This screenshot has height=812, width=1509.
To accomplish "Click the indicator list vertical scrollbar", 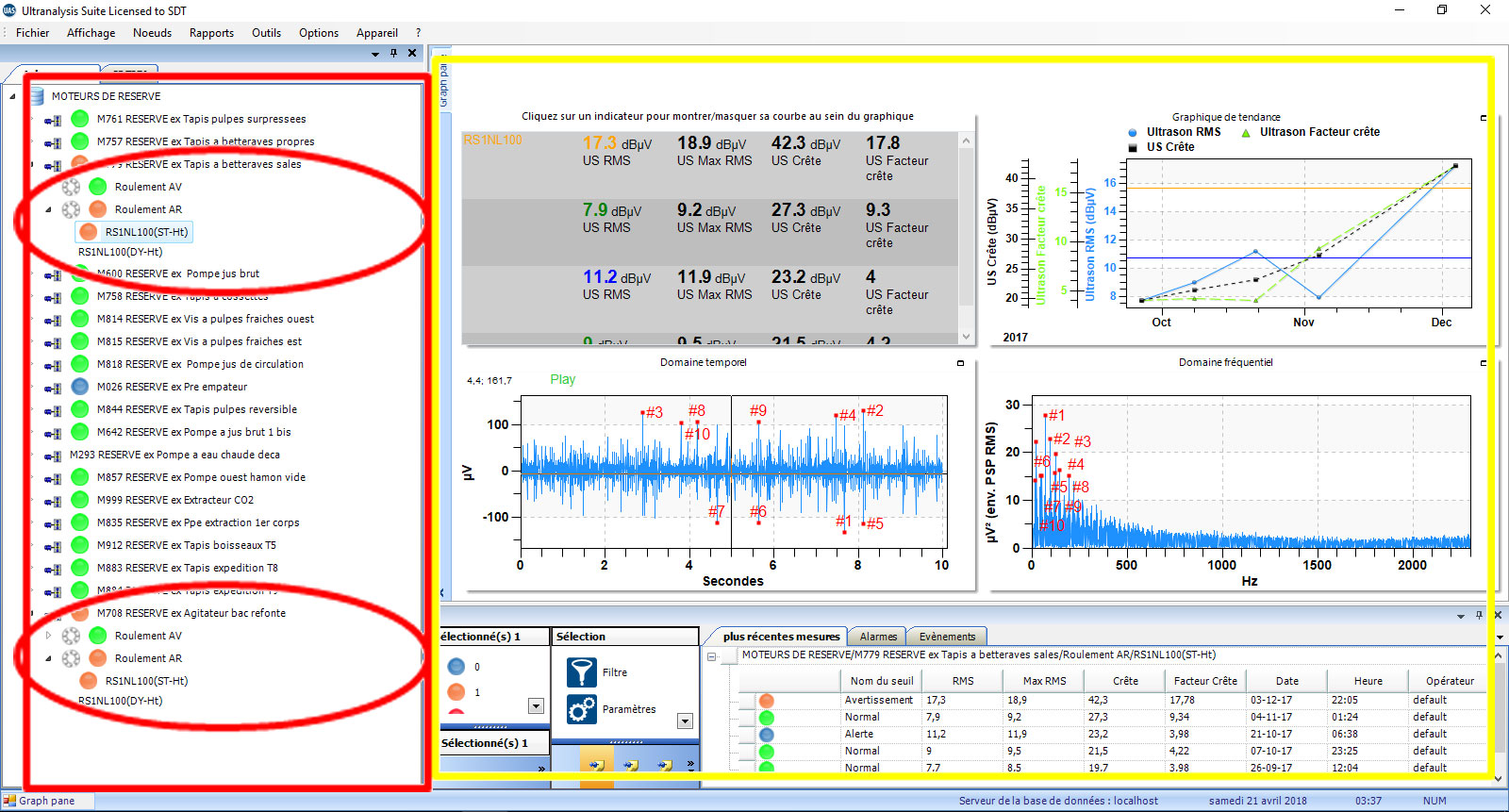I will (966, 240).
